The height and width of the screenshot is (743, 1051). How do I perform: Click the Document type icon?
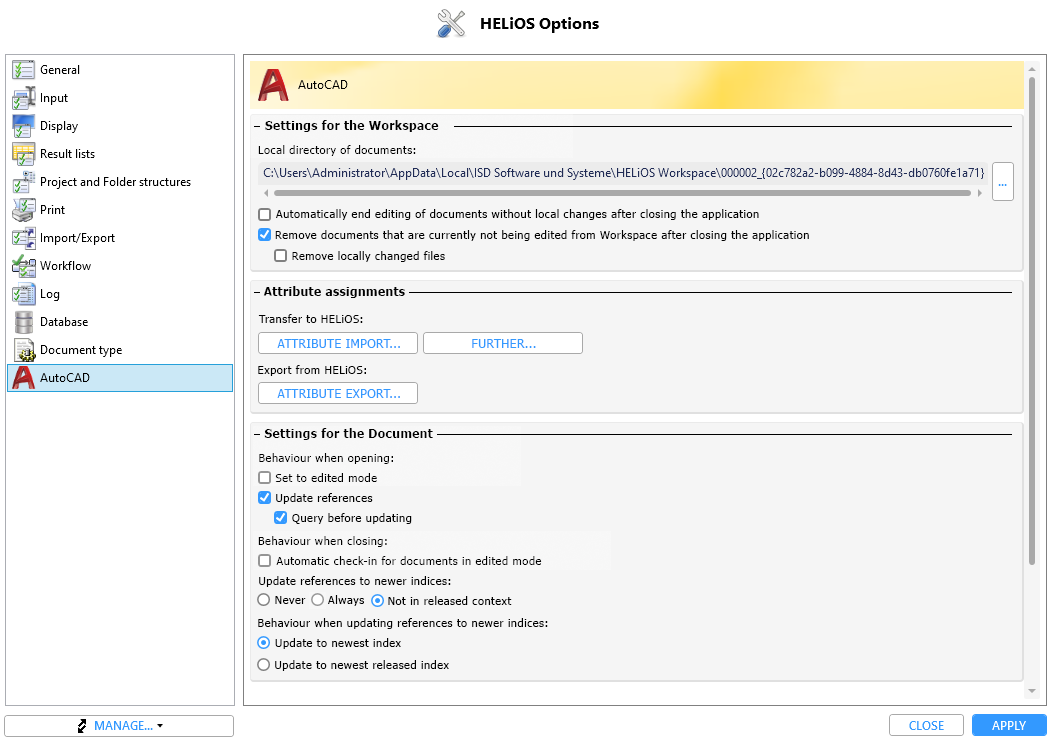pyautogui.click(x=23, y=350)
